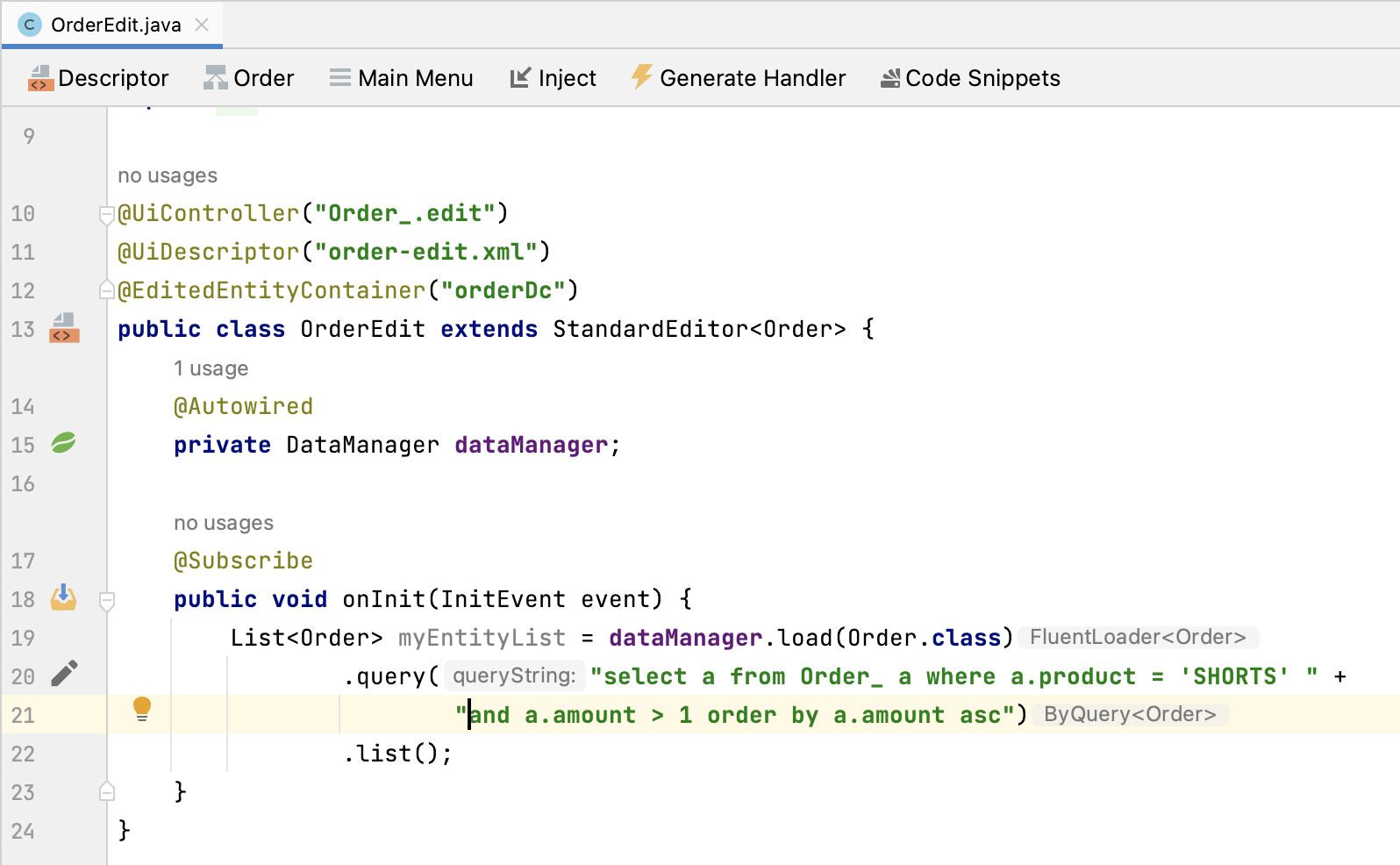Click the dataManager field name on line 15
The width and height of the screenshot is (1400, 865).
531,445
